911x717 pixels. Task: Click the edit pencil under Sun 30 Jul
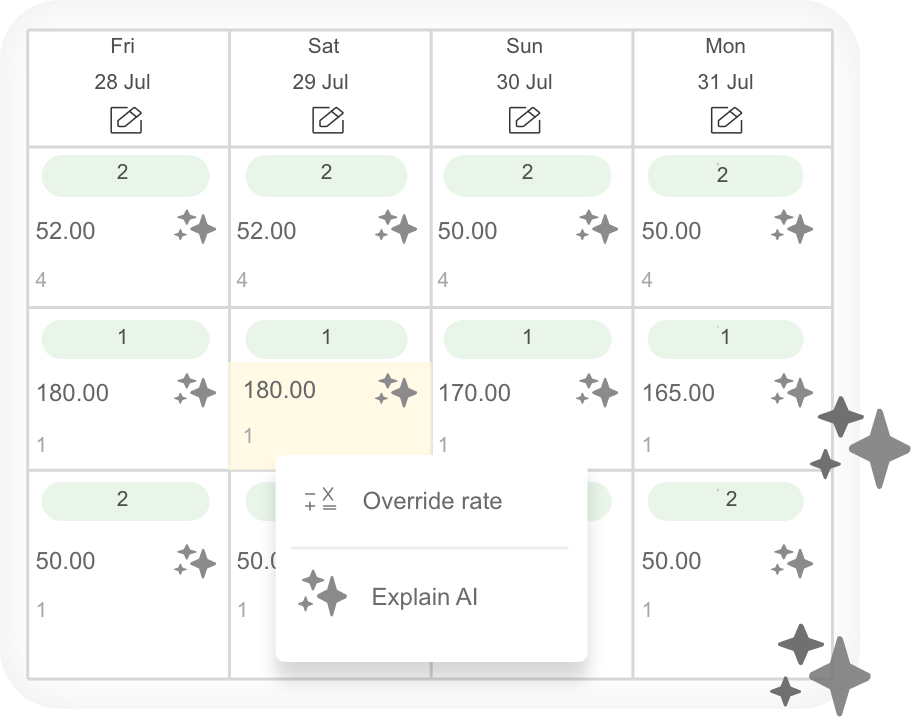pyautogui.click(x=525, y=120)
